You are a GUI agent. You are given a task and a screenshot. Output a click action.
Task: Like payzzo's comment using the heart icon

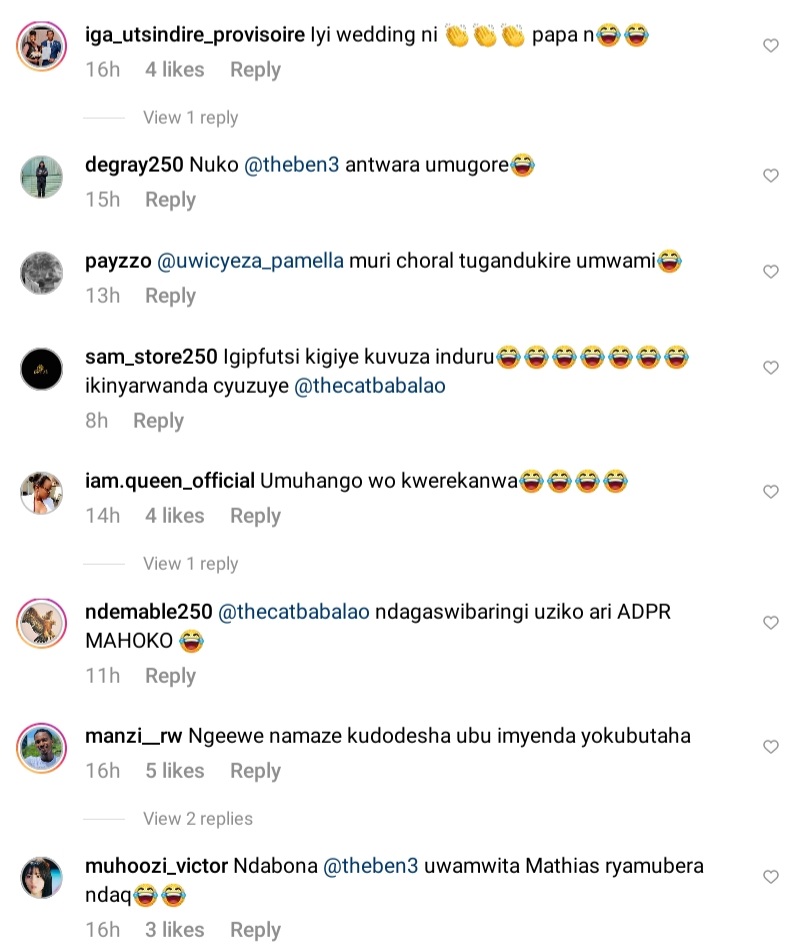pyautogui.click(x=770, y=271)
